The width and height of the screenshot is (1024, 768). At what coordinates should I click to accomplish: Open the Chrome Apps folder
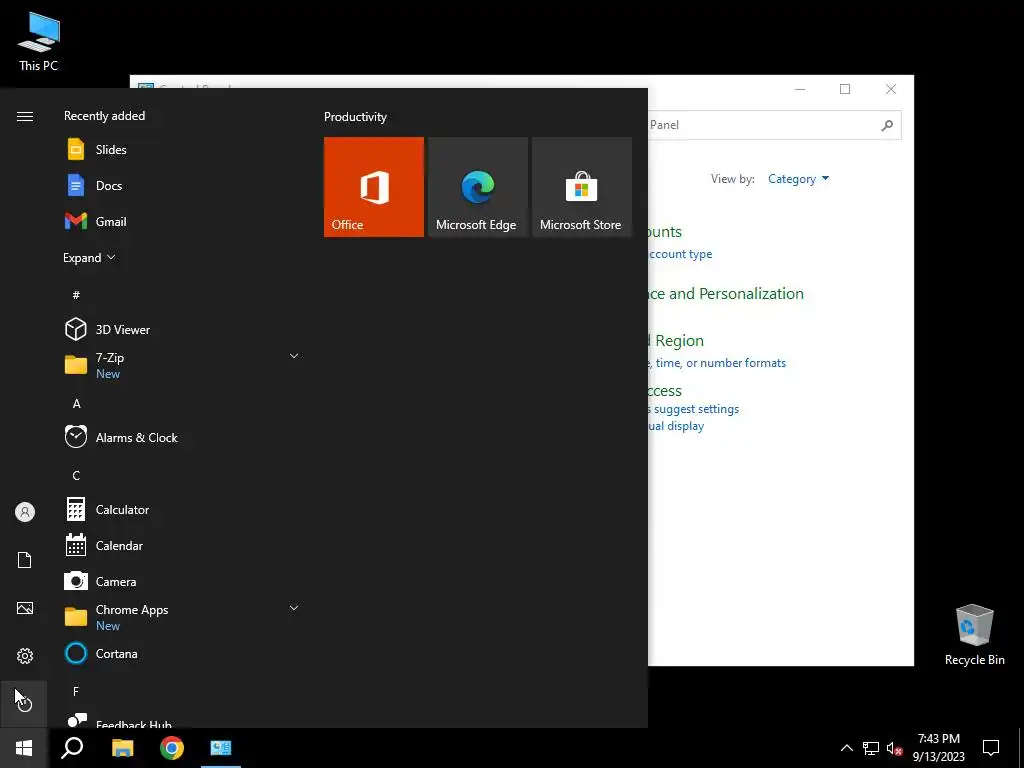point(183,617)
